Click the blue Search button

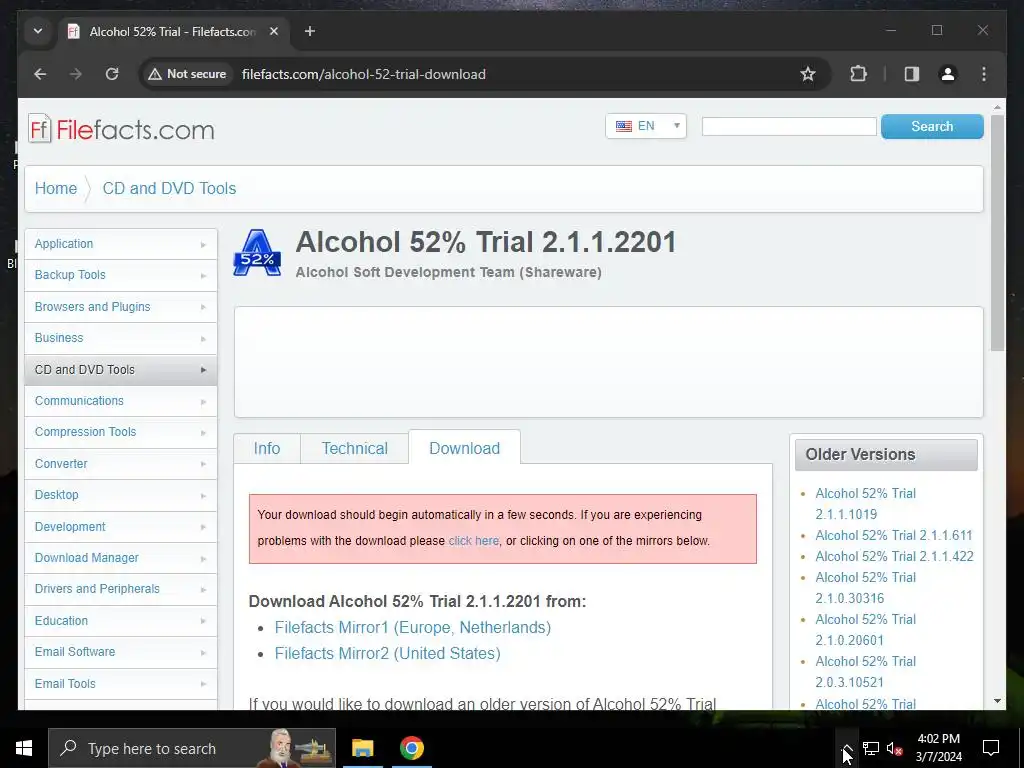932,126
